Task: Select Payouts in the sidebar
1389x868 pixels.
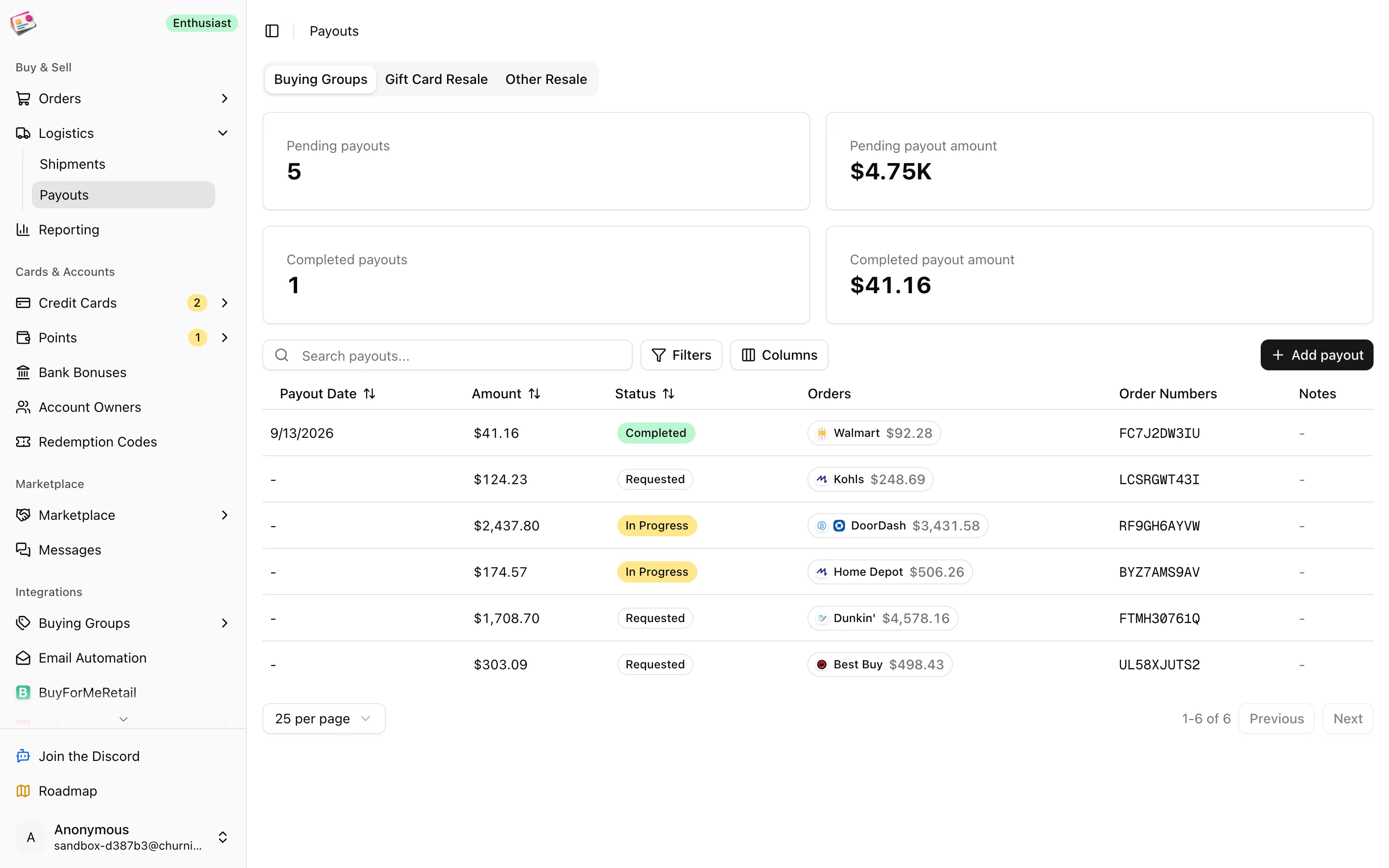Action: 123,195
